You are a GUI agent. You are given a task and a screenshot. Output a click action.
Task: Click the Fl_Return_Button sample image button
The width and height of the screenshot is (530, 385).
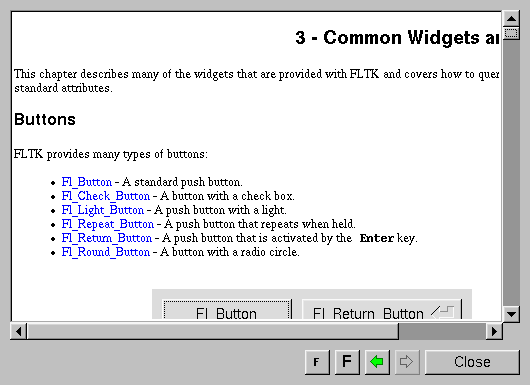click(x=382, y=309)
